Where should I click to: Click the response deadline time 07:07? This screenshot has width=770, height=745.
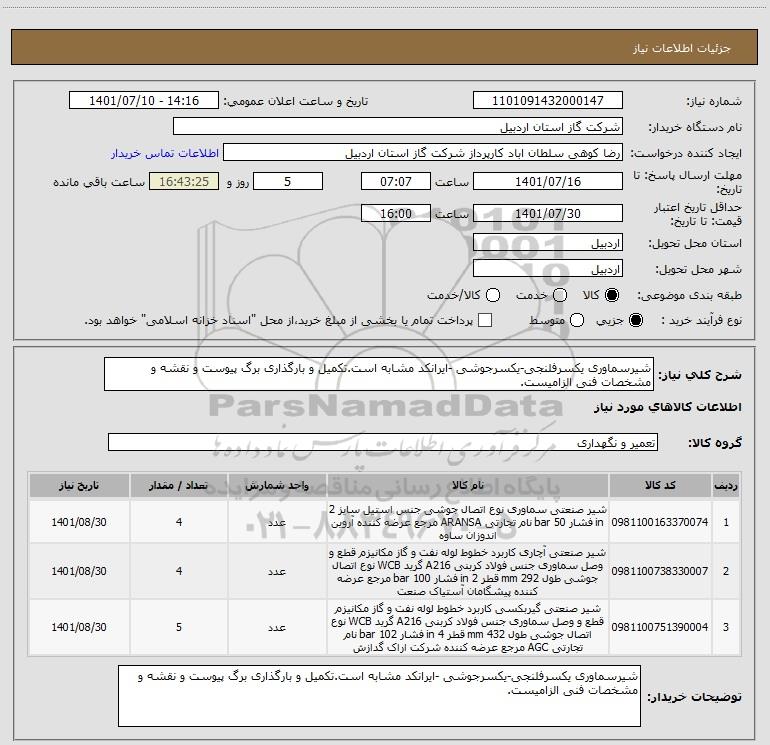396,181
